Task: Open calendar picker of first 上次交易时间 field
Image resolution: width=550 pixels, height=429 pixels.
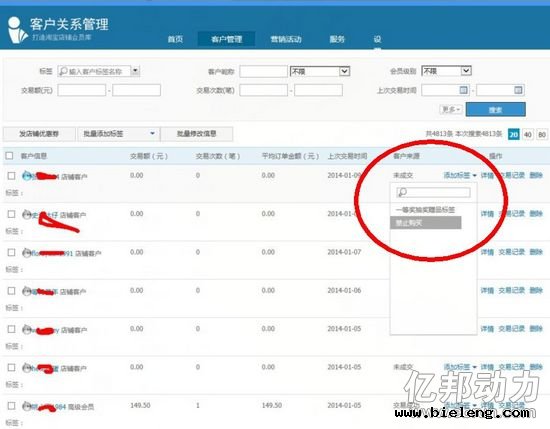Action: (x=463, y=90)
